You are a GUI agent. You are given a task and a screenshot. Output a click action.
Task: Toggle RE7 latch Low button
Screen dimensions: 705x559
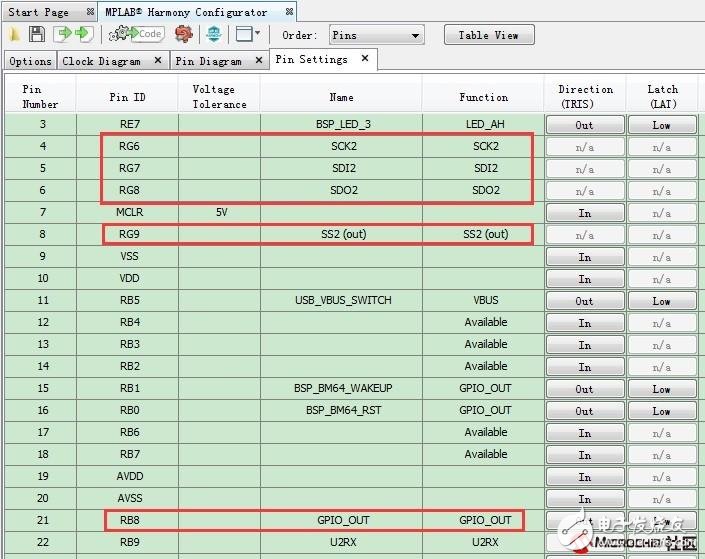[661, 125]
